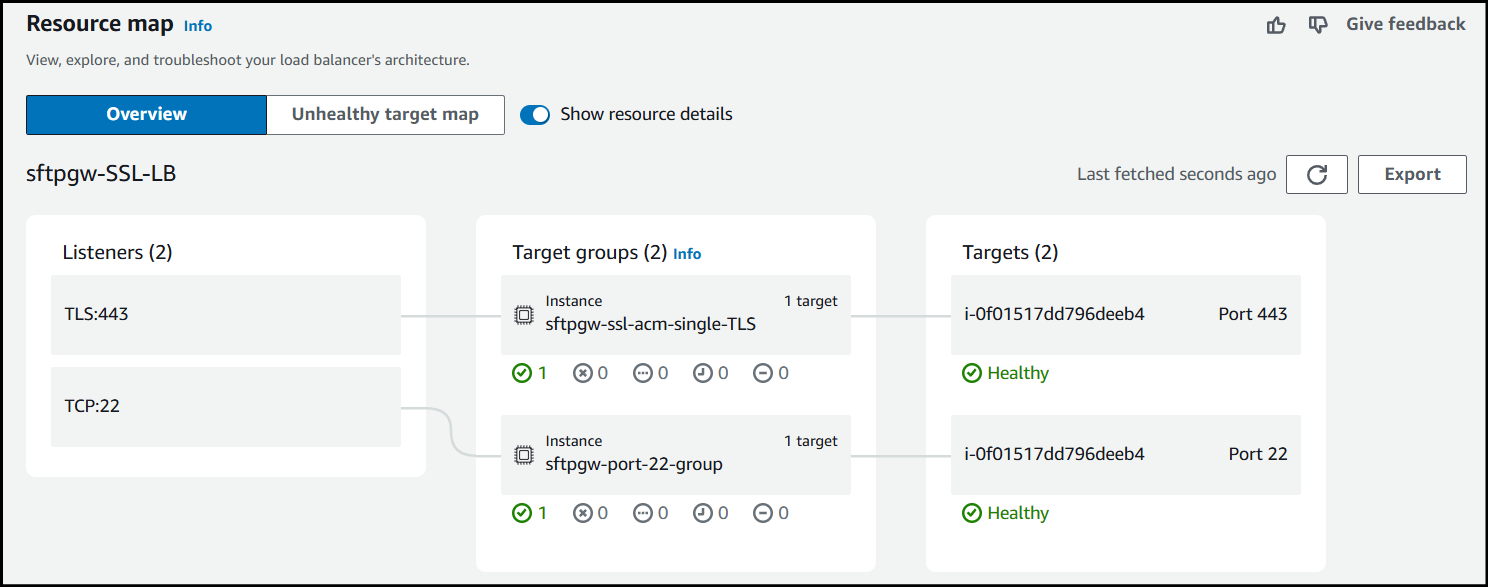Screen dimensions: 1488x587
Task: Open Info link beside Resource map title
Action: pyautogui.click(x=198, y=26)
